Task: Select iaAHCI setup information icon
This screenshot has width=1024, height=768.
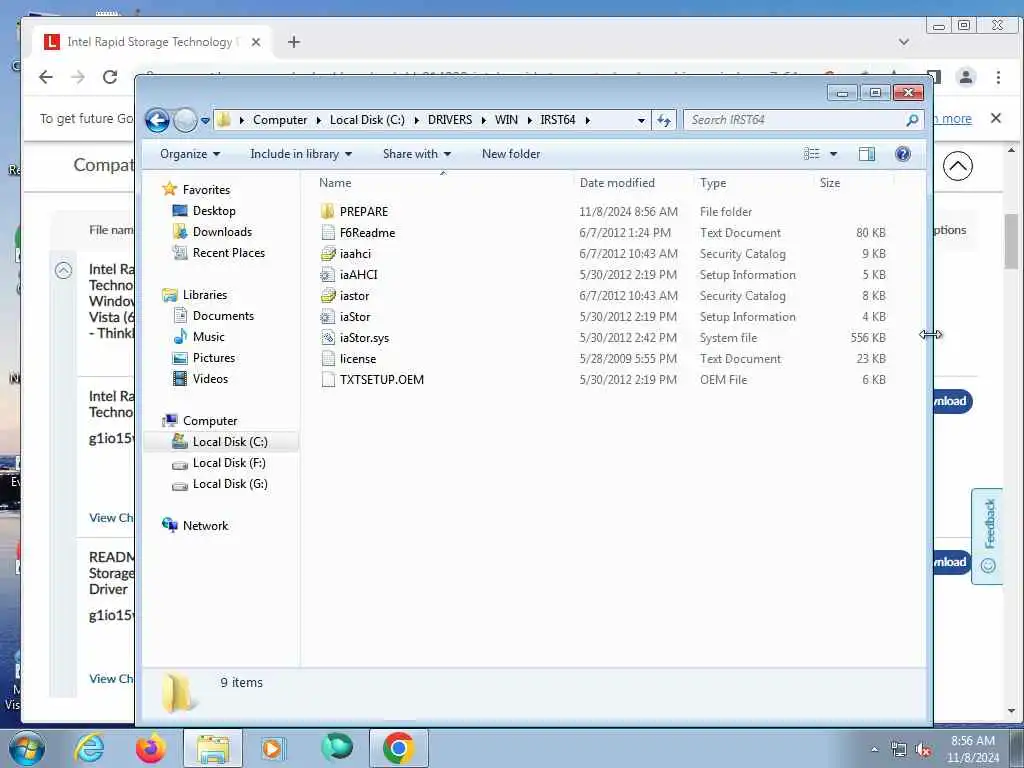Action: [328, 275]
